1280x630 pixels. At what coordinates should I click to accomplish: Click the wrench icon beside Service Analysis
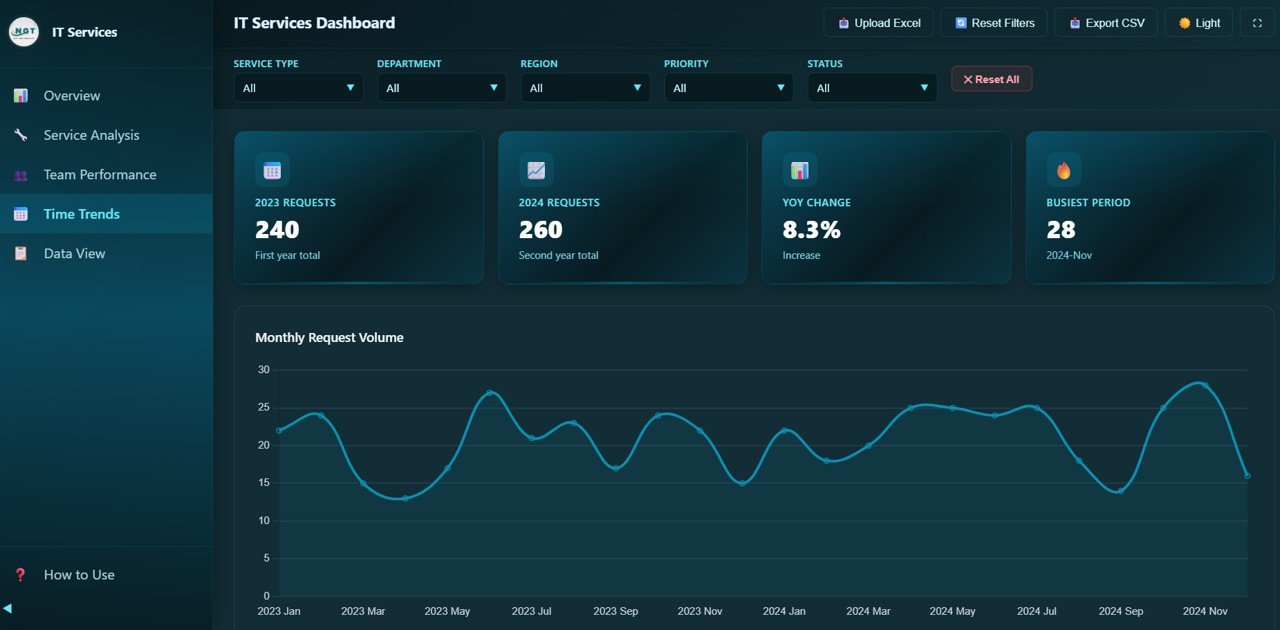[x=20, y=135]
